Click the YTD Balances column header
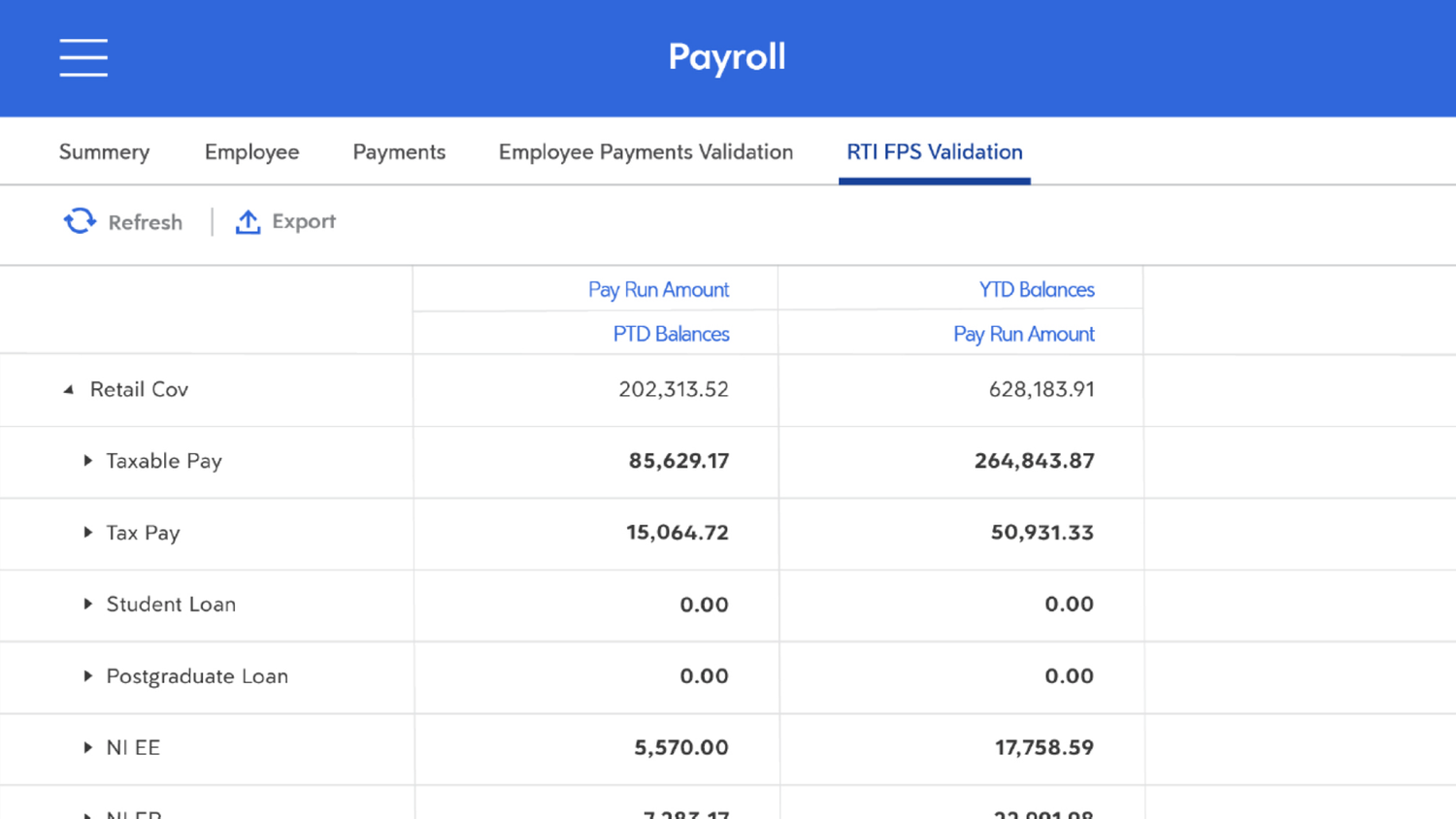Screen dimensions: 1456x819 tap(1036, 289)
